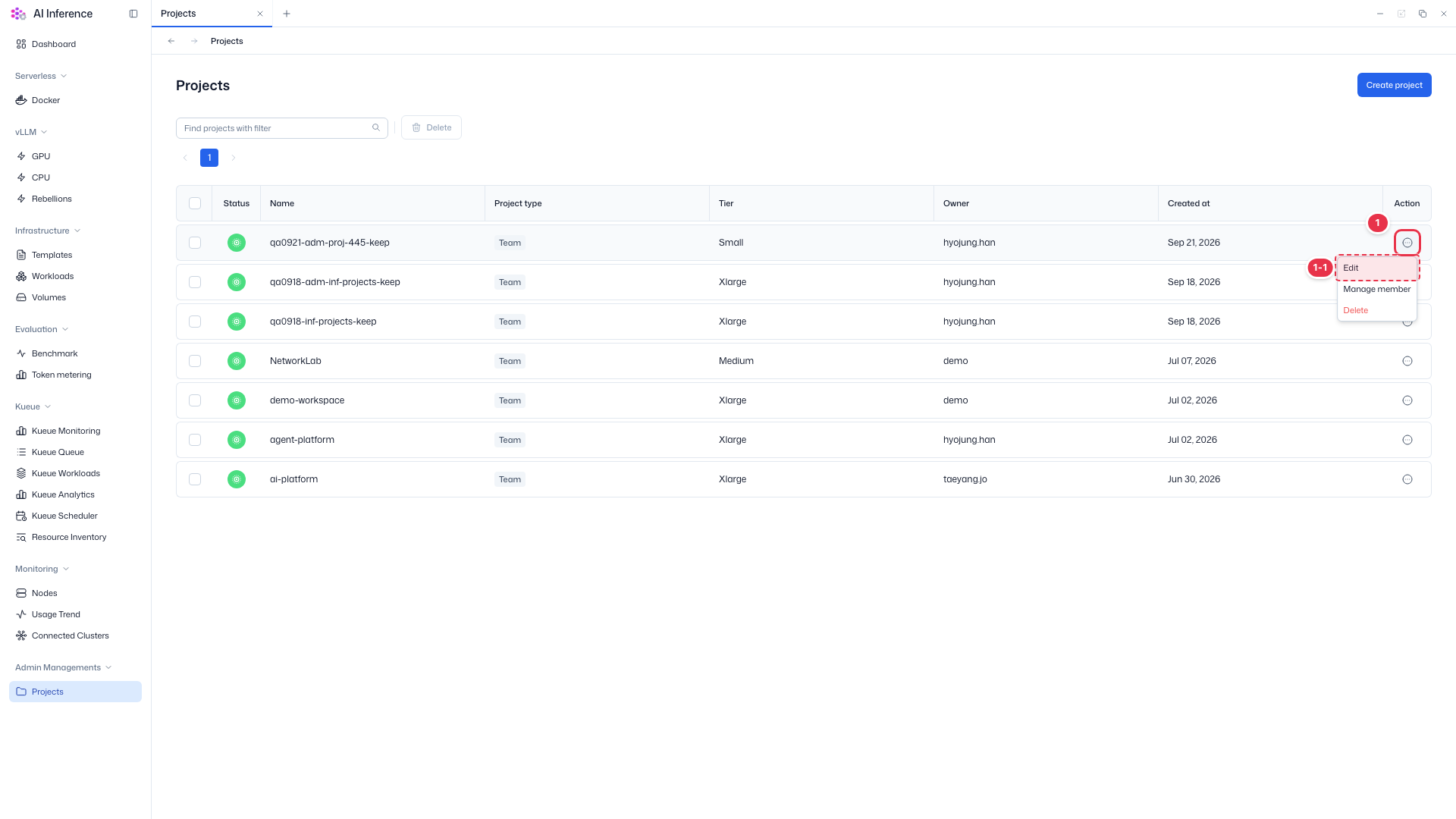Collapse the Admin Managements section

64,667
